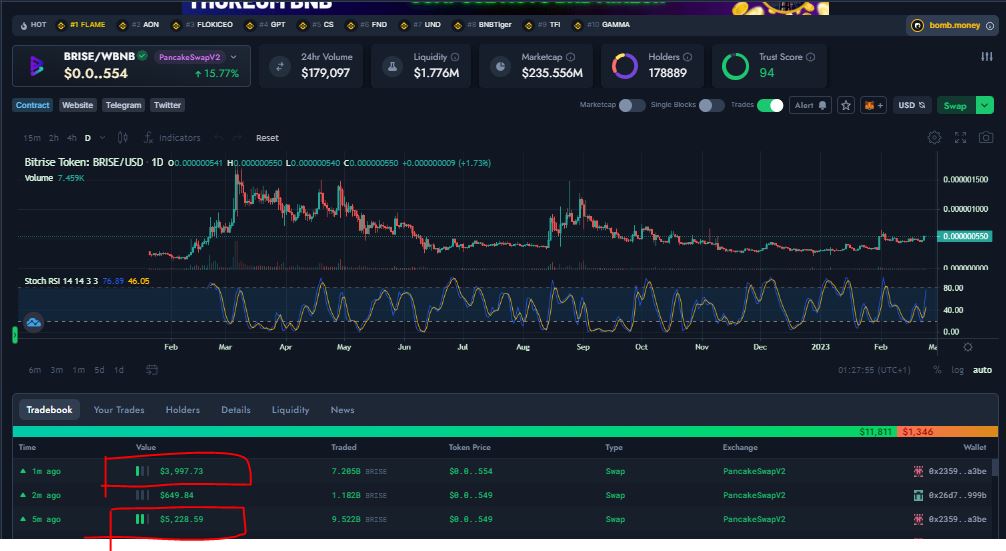Viewport: 1006px width, 551px height.
Task: Click the orange sell volume bar $1,346
Action: tap(947, 432)
